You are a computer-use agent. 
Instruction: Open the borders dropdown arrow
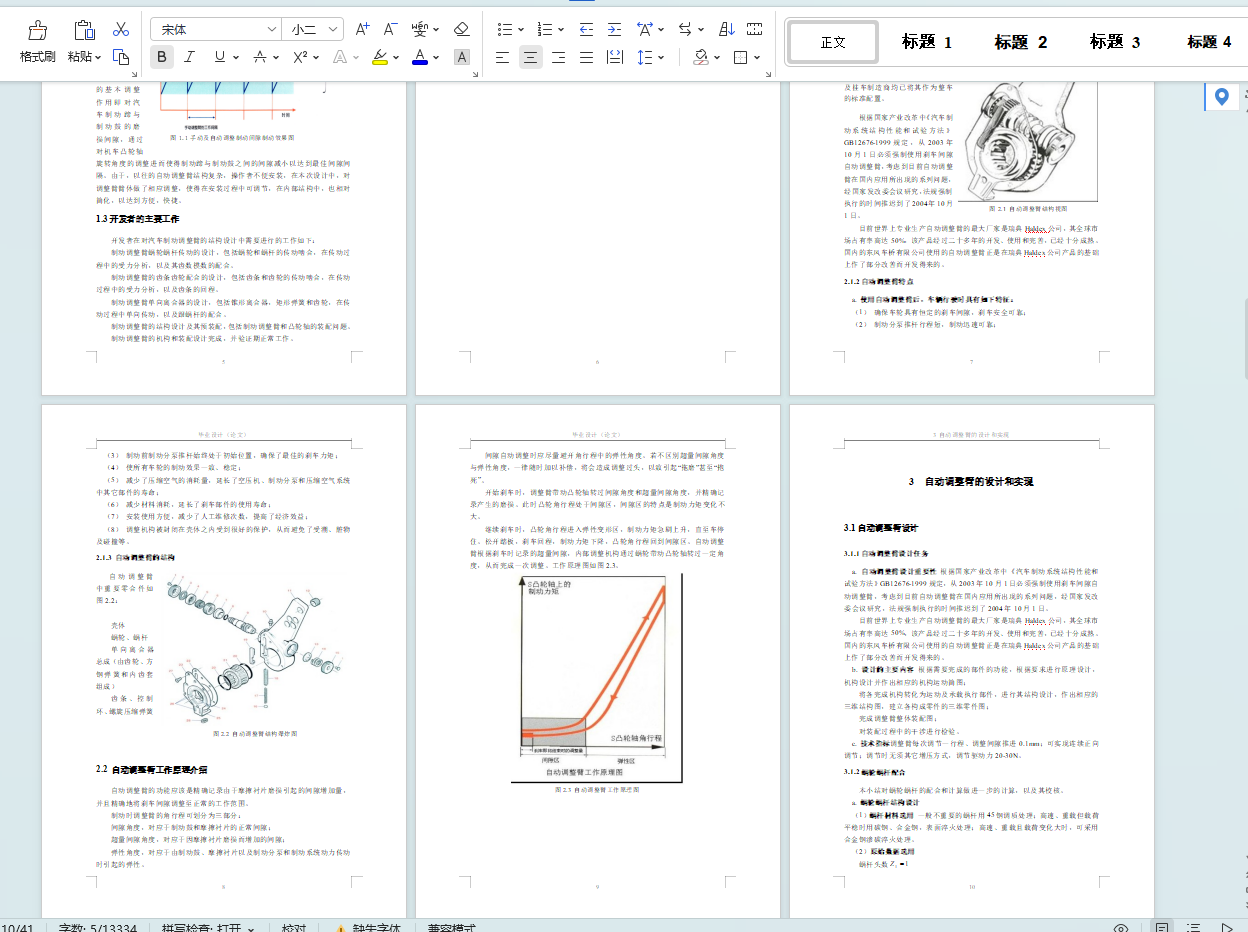[757, 57]
